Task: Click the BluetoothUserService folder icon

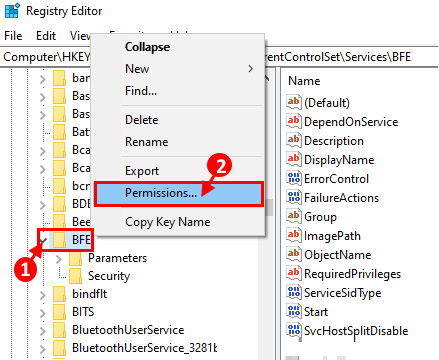Action: point(60,330)
